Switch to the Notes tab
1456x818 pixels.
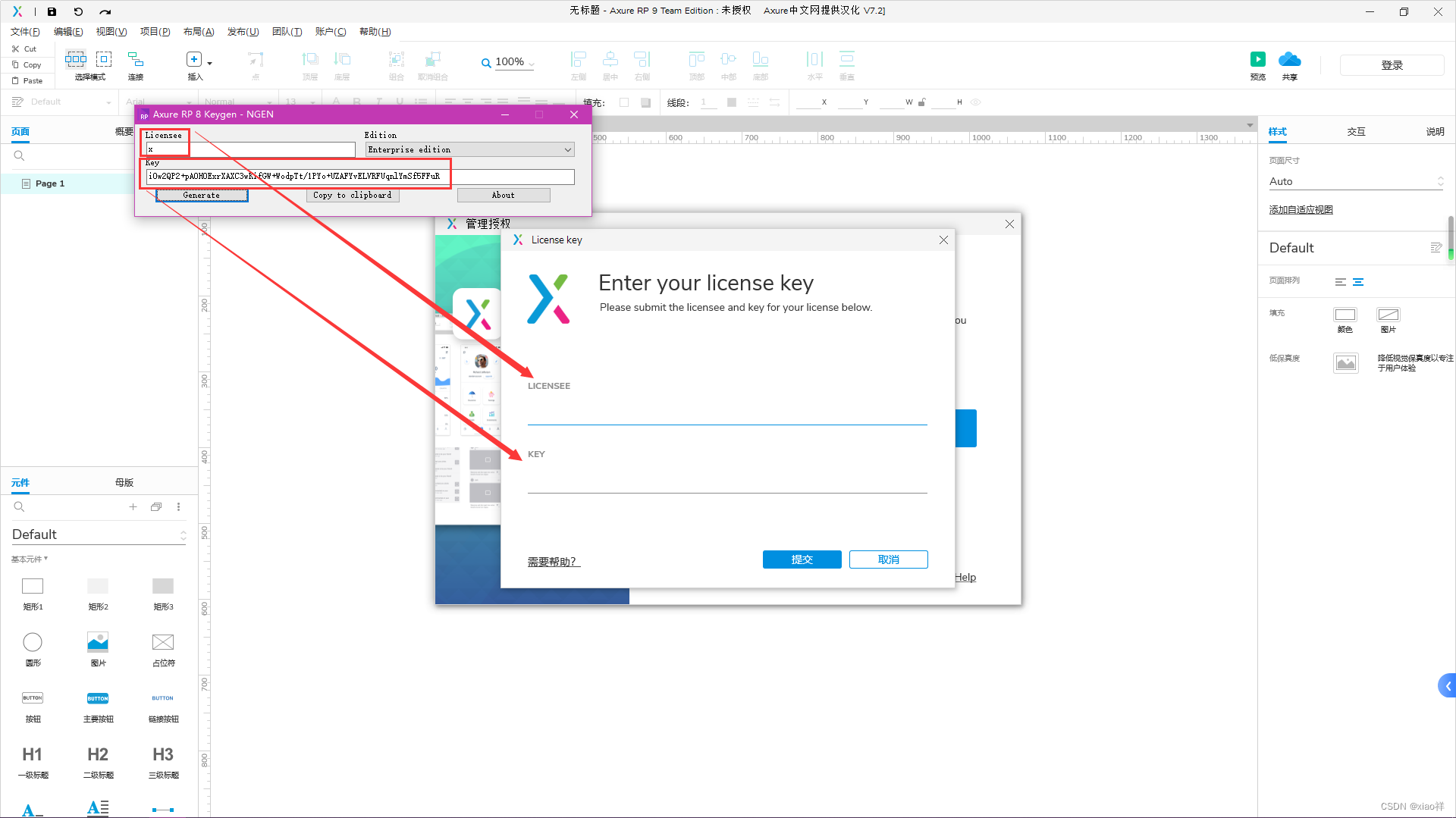(1435, 132)
